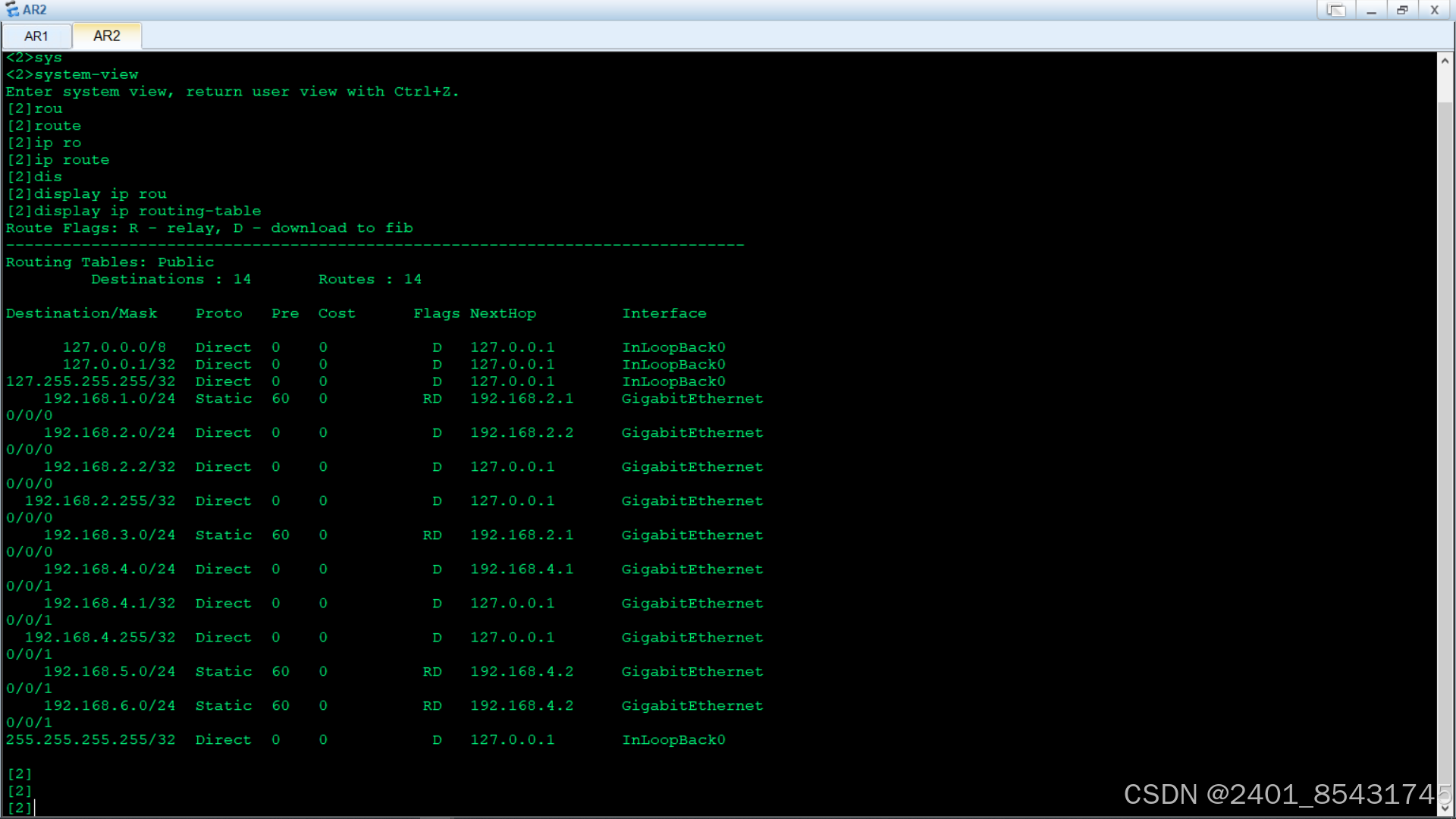Click the 192.168.1.0/24 static route entry
Viewport: 1456px width, 819px height.
[x=109, y=399]
